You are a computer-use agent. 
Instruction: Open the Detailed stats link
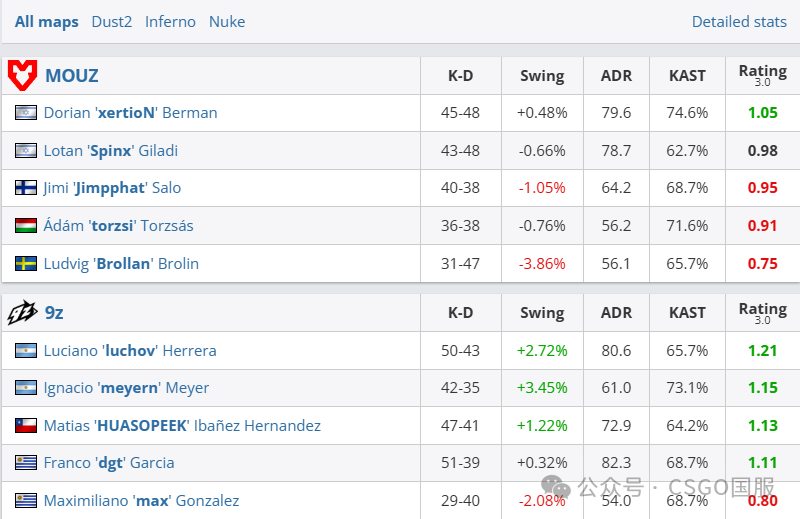pyautogui.click(x=739, y=21)
